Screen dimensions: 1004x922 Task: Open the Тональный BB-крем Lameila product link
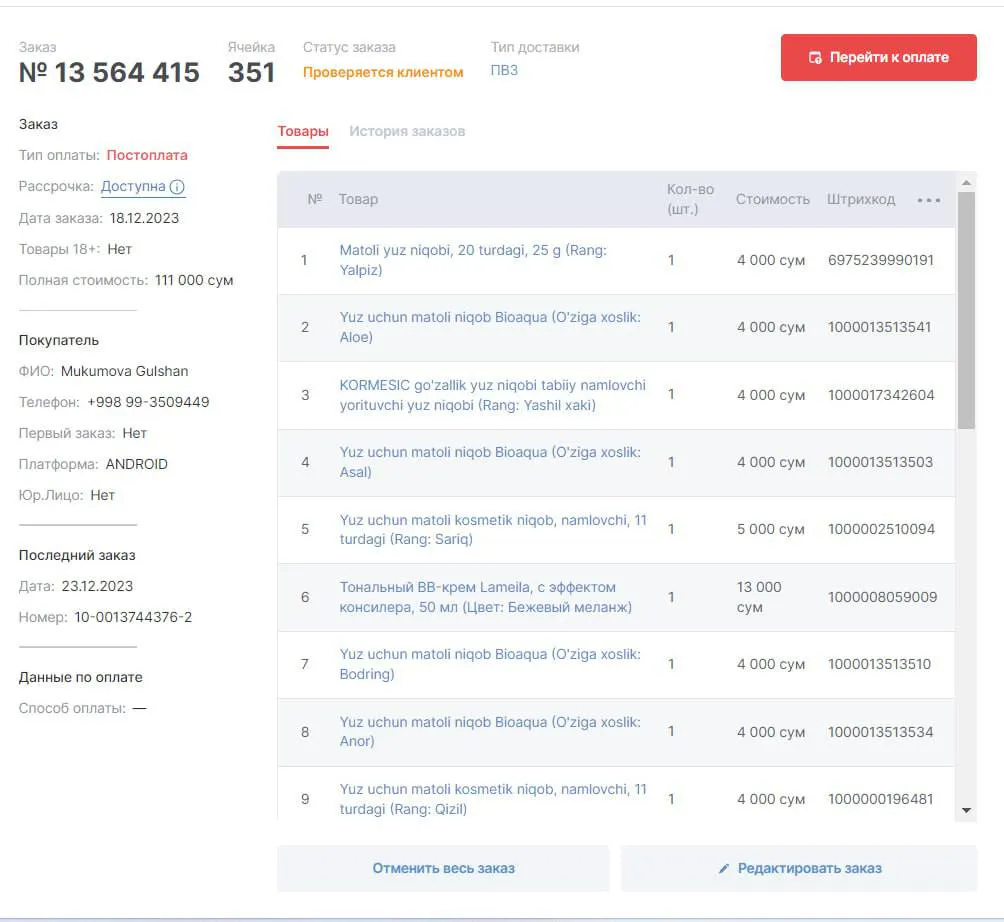[x=485, y=597]
